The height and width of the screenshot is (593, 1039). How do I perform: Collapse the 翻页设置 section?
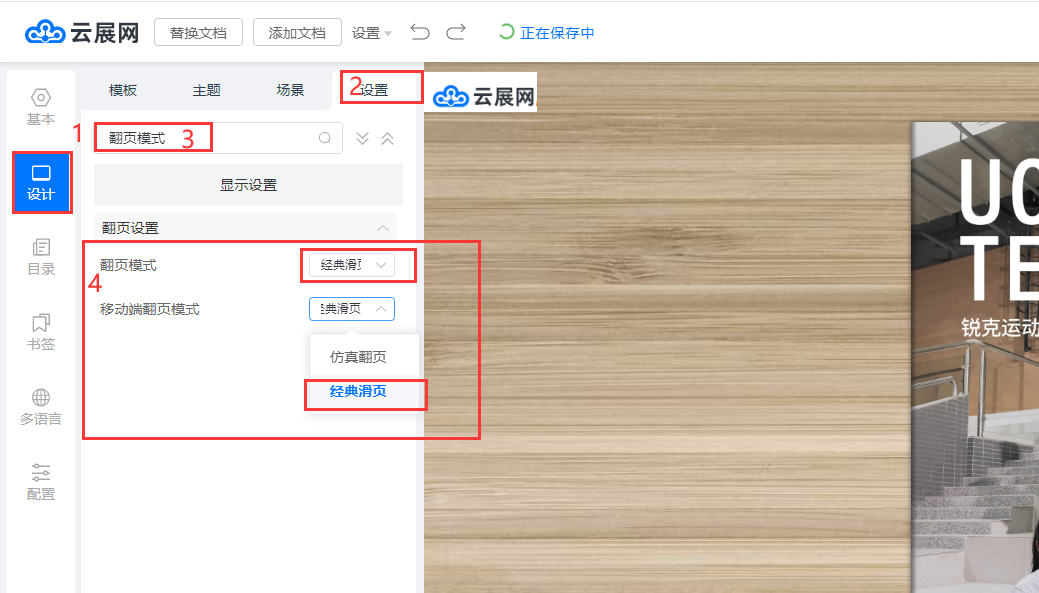pos(382,228)
